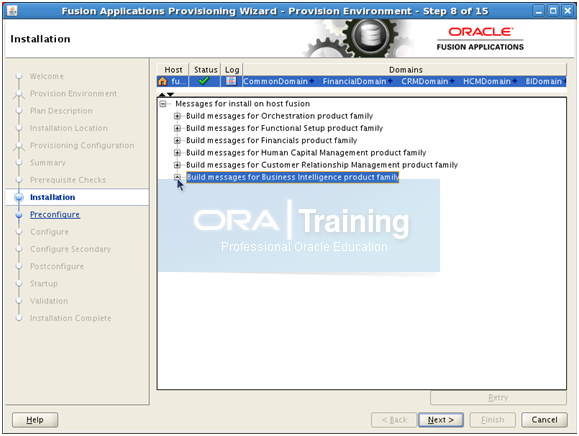The width and height of the screenshot is (579, 436).
Task: Select Installation Location step in sidebar
Action: [69, 128]
